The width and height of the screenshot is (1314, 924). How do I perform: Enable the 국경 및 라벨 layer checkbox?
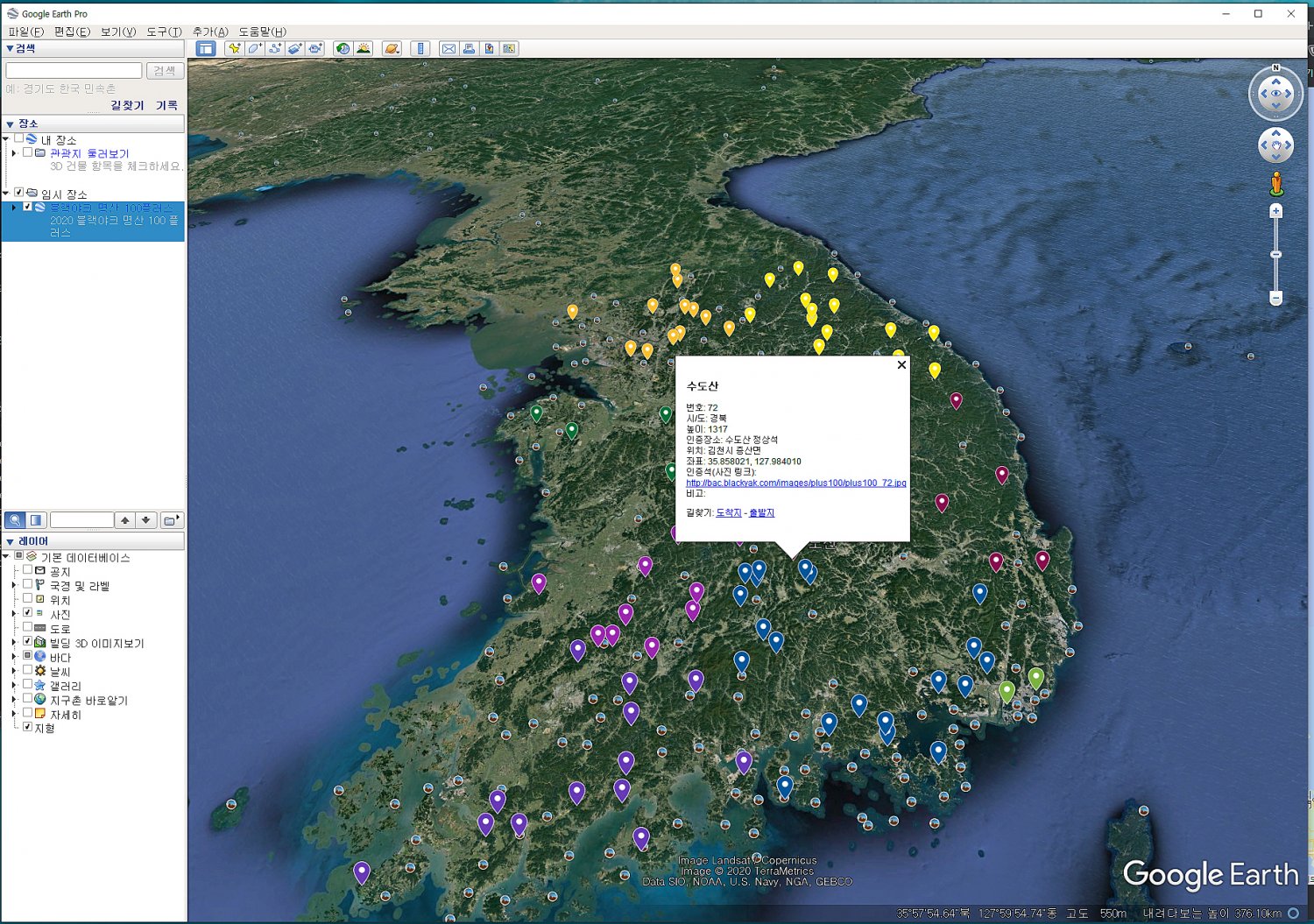[28, 584]
